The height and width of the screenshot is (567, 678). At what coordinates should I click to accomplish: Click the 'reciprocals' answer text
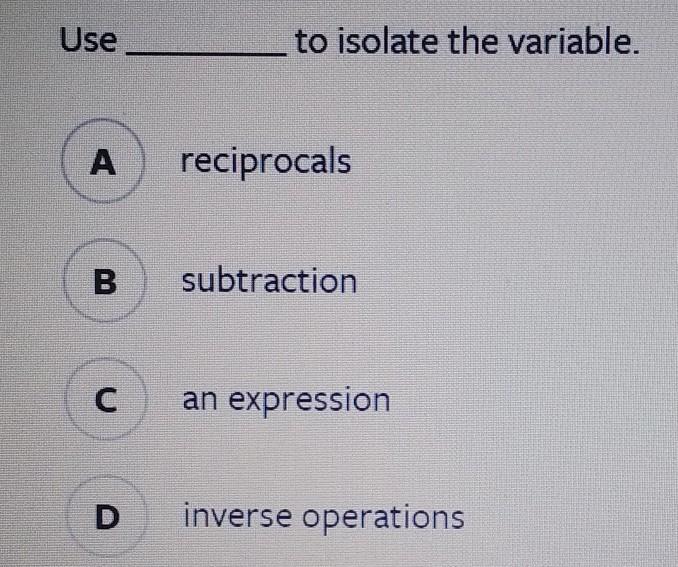[266, 161]
